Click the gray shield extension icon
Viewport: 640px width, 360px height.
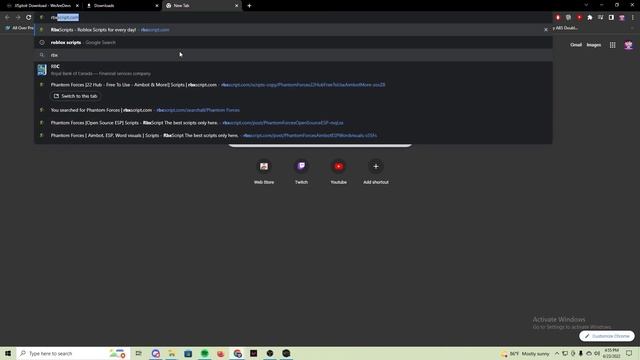pyautogui.click(x=569, y=18)
